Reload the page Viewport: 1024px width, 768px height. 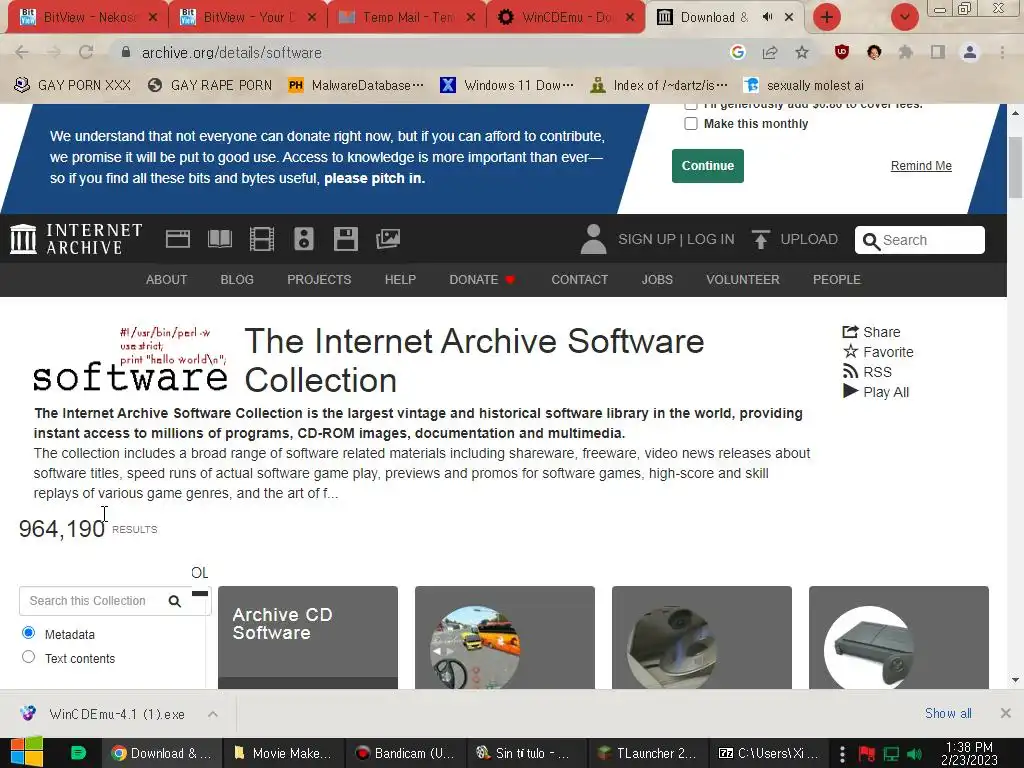tap(86, 52)
